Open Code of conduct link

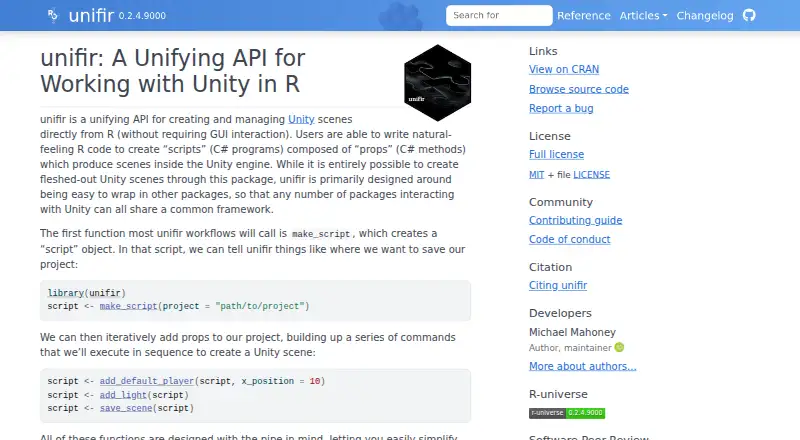tap(569, 239)
